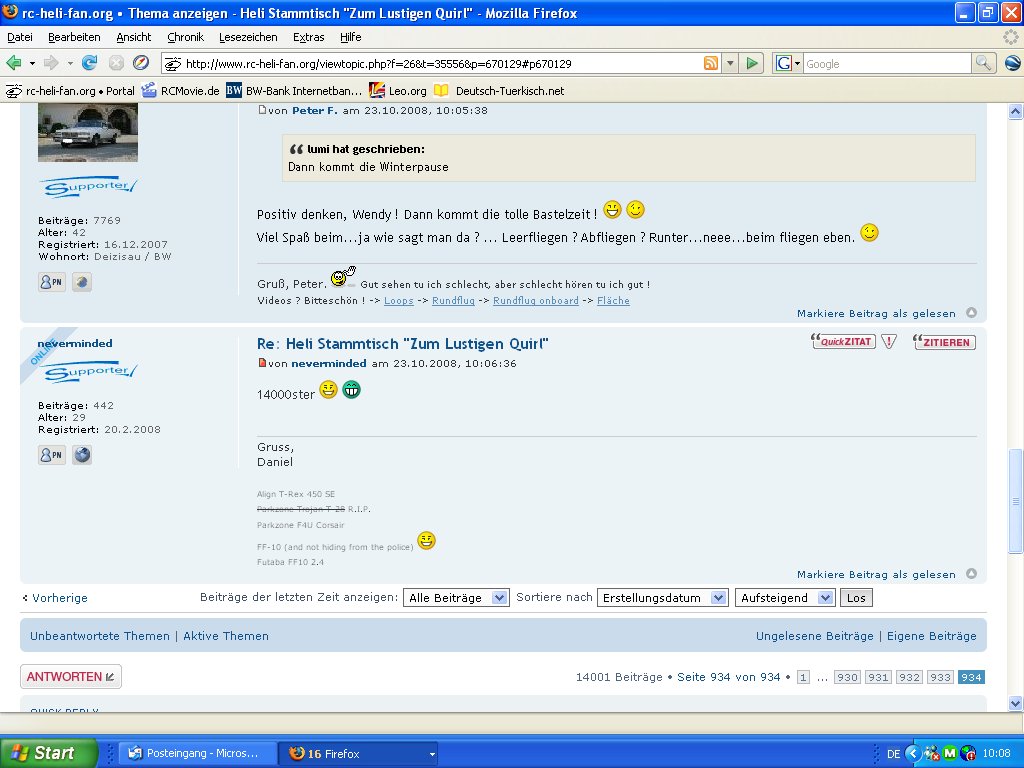Image resolution: width=1024 pixels, height=768 pixels.
Task: Open the forward history dropdown arrow
Action: tap(70, 64)
